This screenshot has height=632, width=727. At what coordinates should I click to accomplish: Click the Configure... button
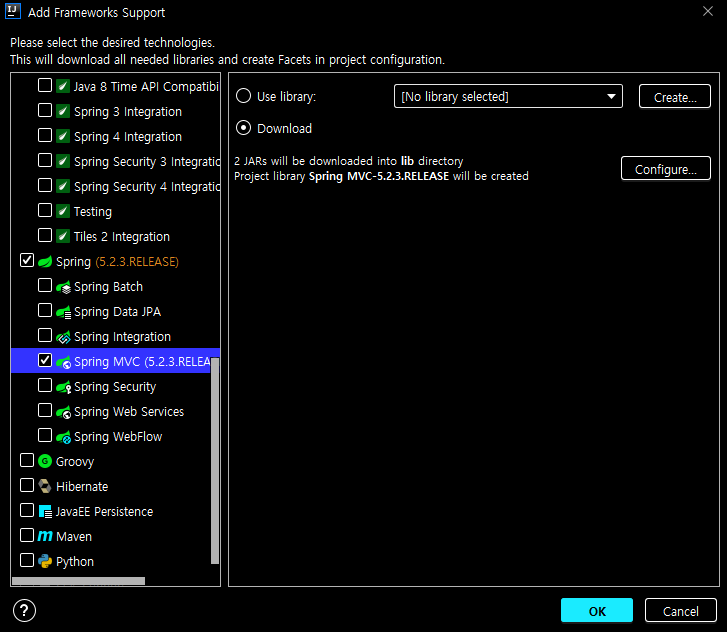pos(666,168)
